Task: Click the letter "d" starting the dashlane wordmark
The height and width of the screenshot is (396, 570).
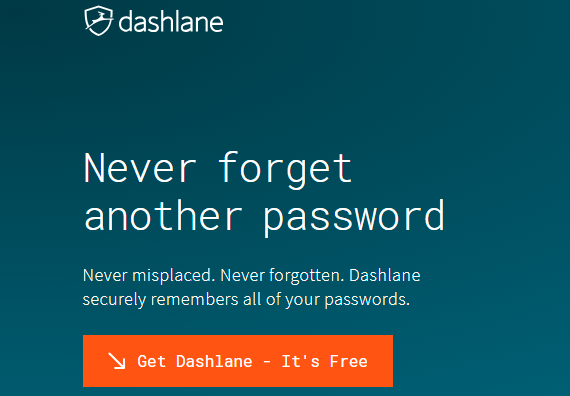Action: 125,22
